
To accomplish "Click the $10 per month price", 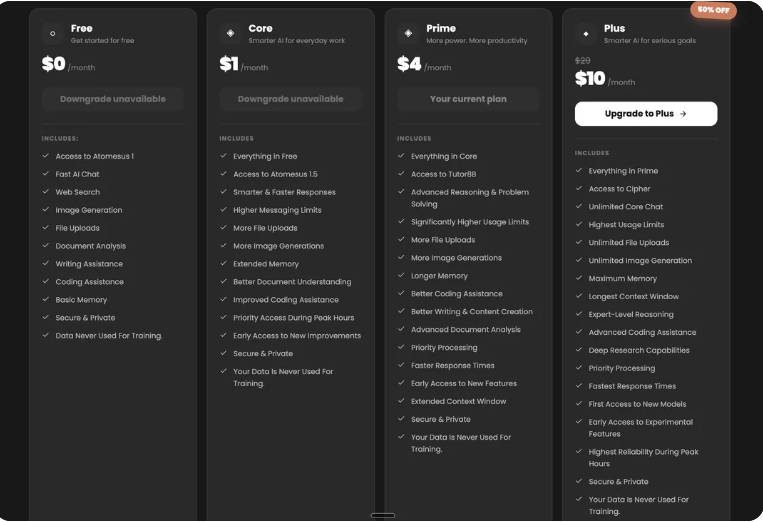I will pyautogui.click(x=605, y=79).
